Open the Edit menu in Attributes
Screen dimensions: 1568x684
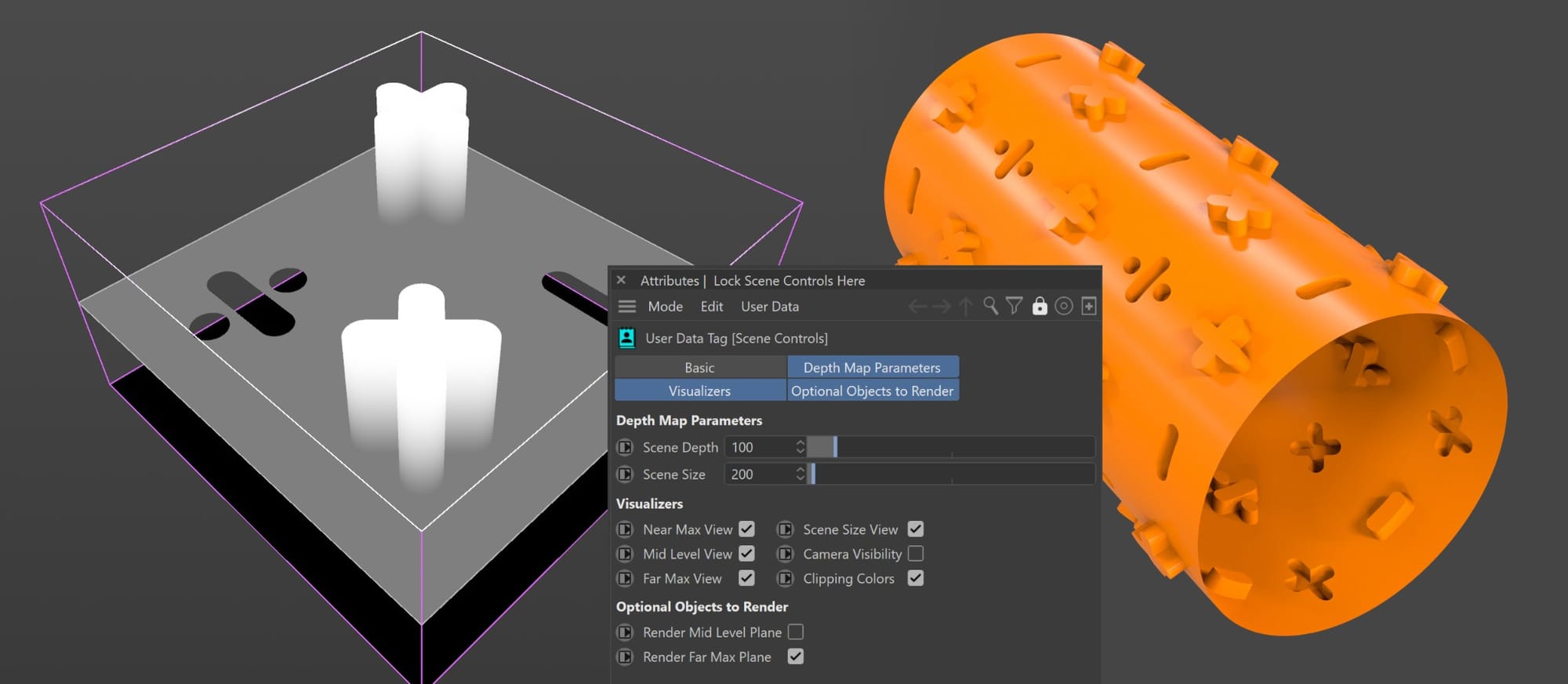(x=712, y=307)
